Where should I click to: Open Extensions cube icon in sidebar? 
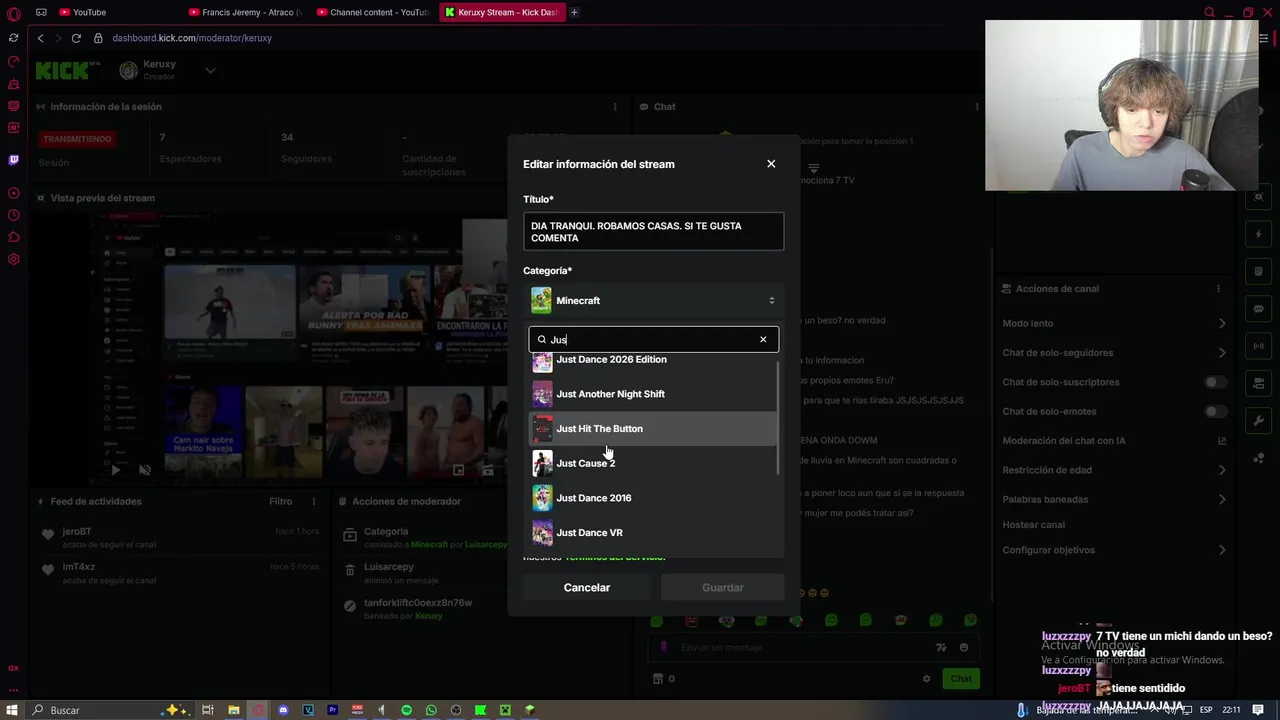coord(13,237)
